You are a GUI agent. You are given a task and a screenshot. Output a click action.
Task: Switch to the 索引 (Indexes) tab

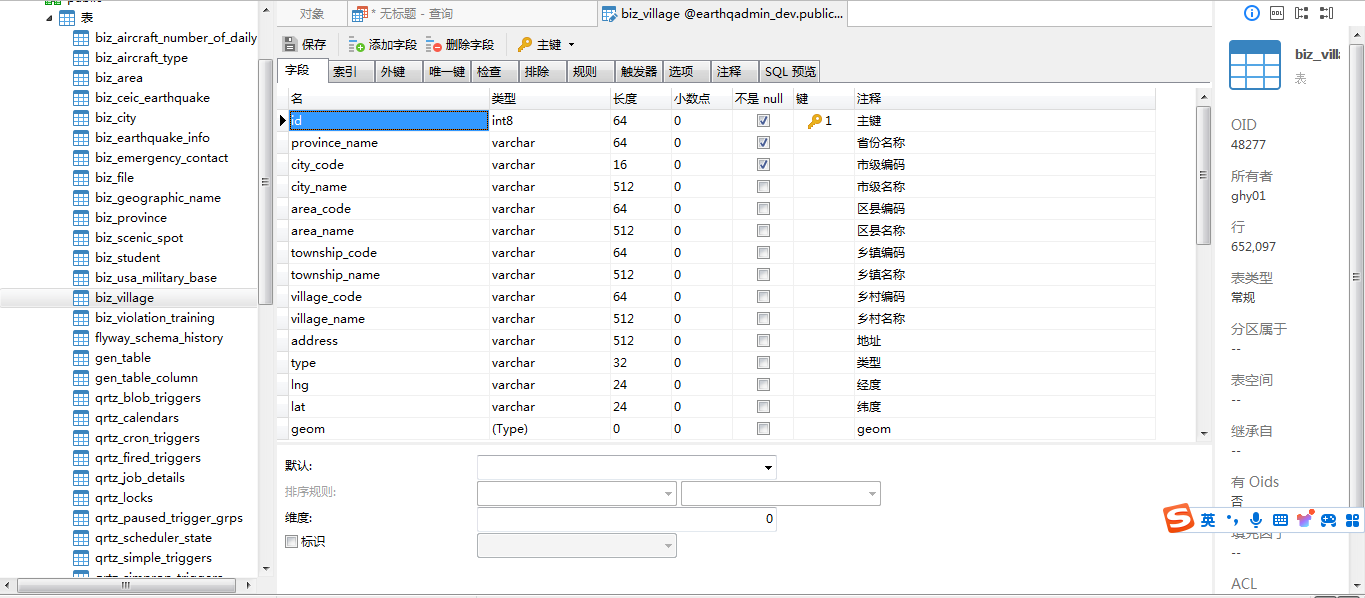pos(351,72)
